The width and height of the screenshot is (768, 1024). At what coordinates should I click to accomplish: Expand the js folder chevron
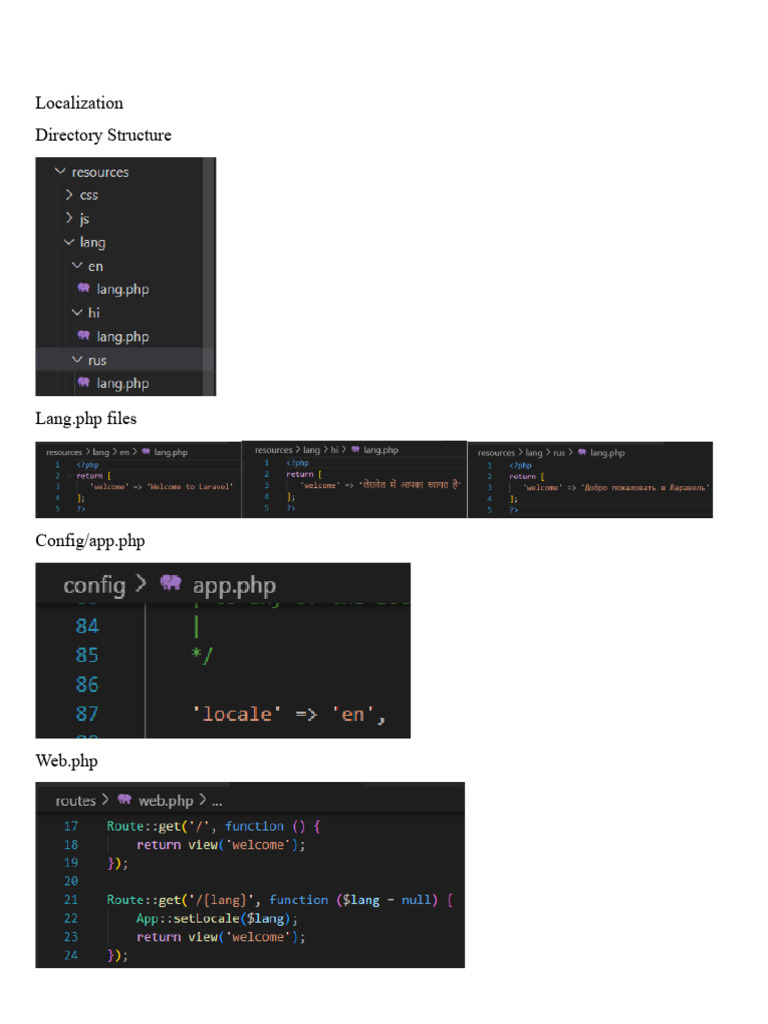pos(69,217)
